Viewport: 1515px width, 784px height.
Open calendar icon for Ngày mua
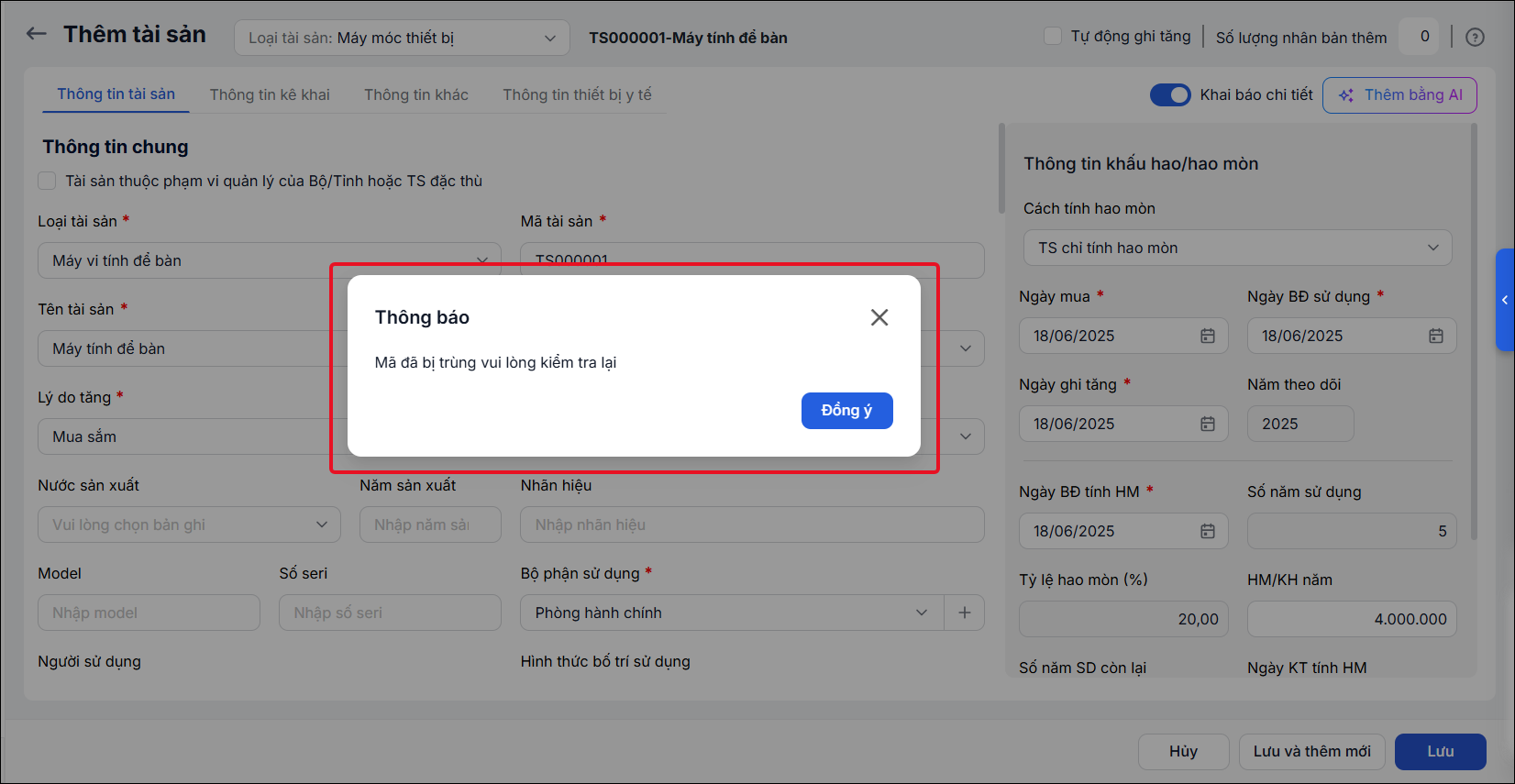pos(1208,336)
